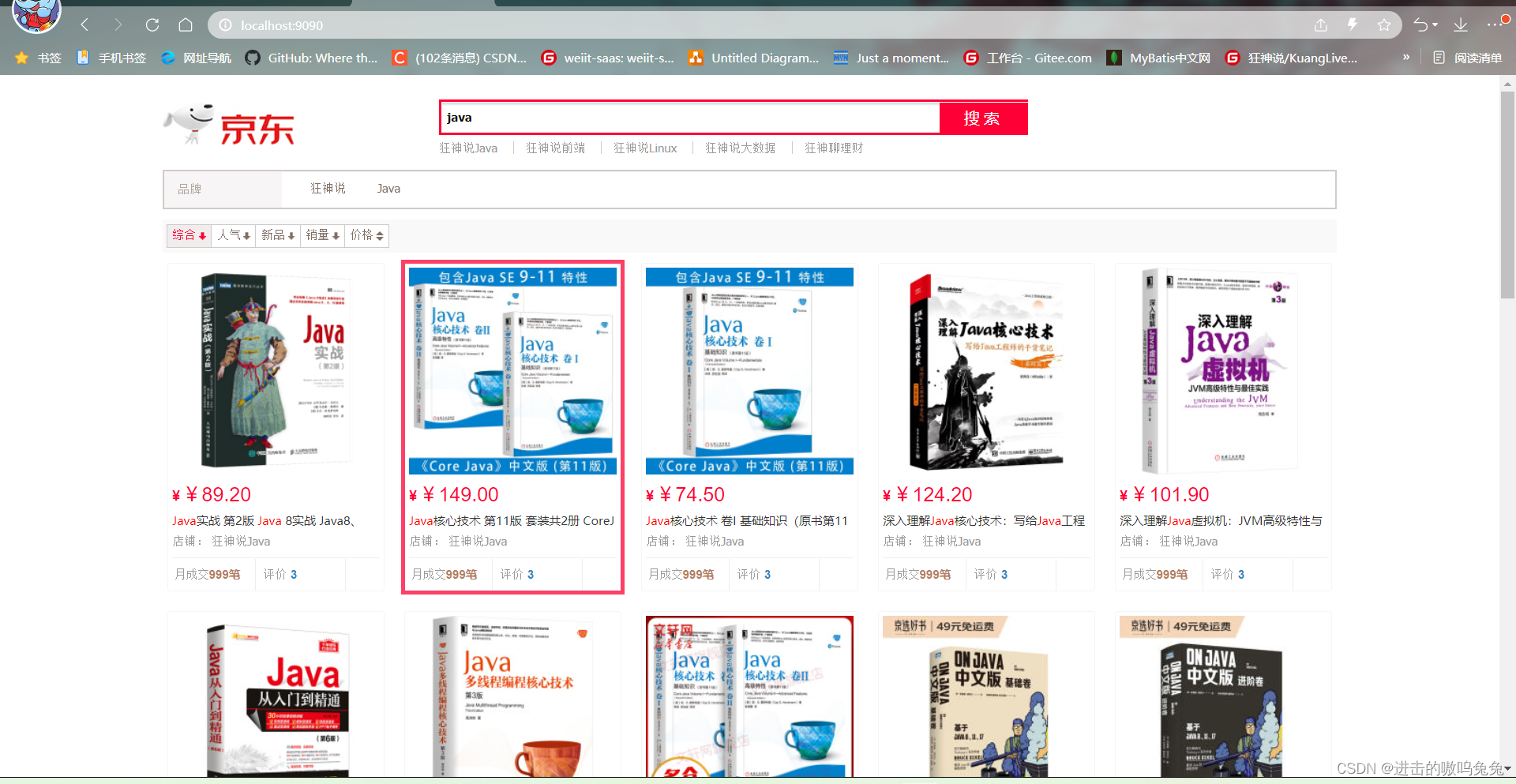View 评价 3 reviews of ¥89.20 book
The image size is (1516, 784).
280,574
